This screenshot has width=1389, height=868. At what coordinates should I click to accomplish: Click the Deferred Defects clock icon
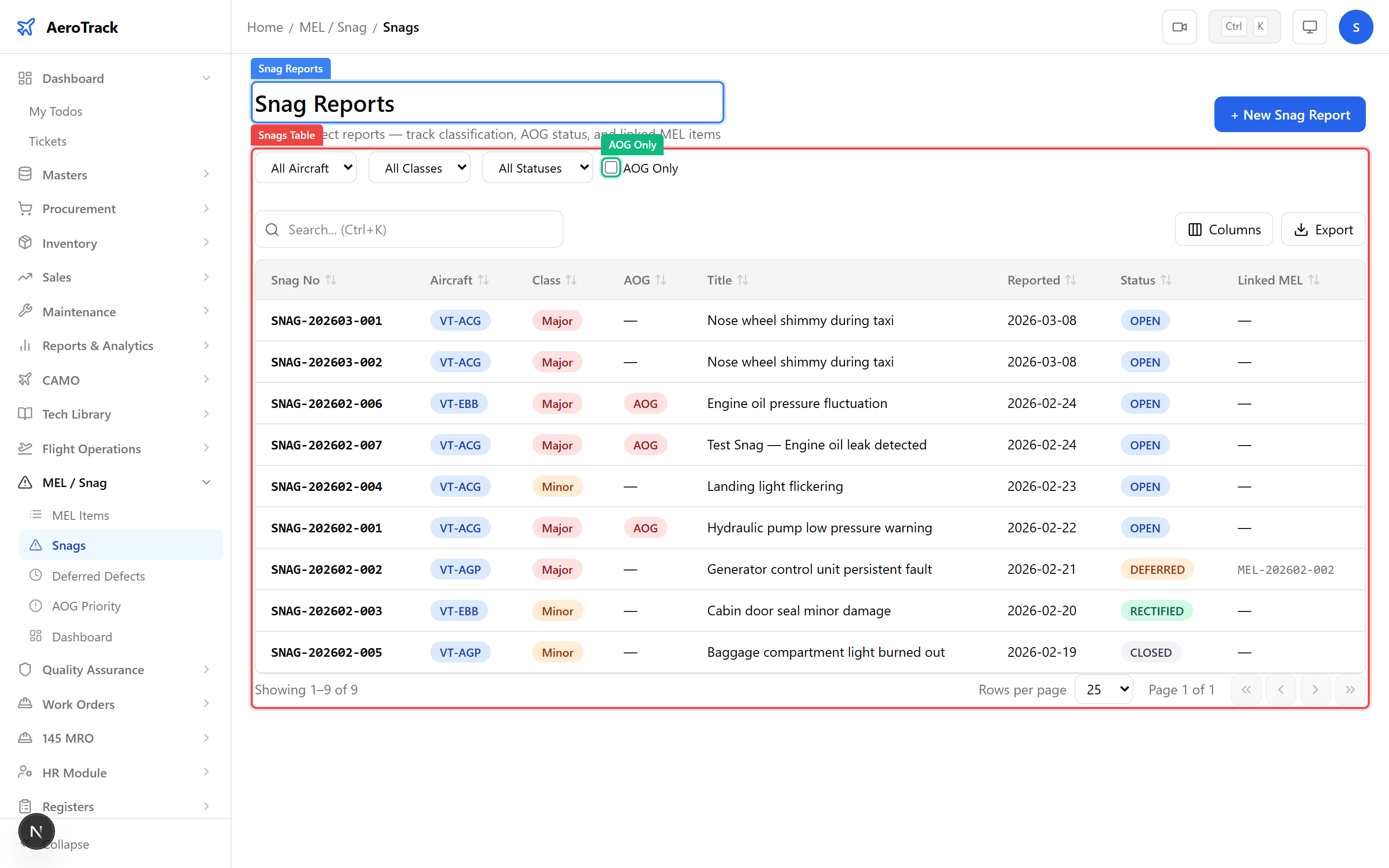(36, 576)
